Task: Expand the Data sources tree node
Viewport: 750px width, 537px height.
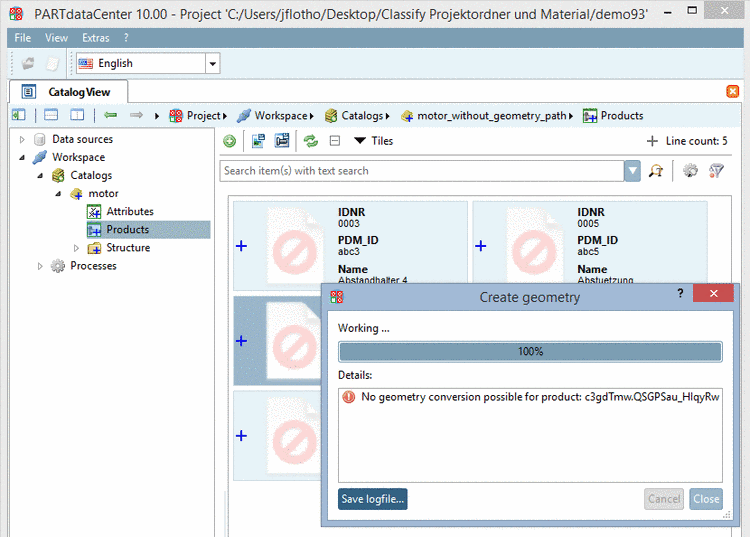Action: coord(22,139)
